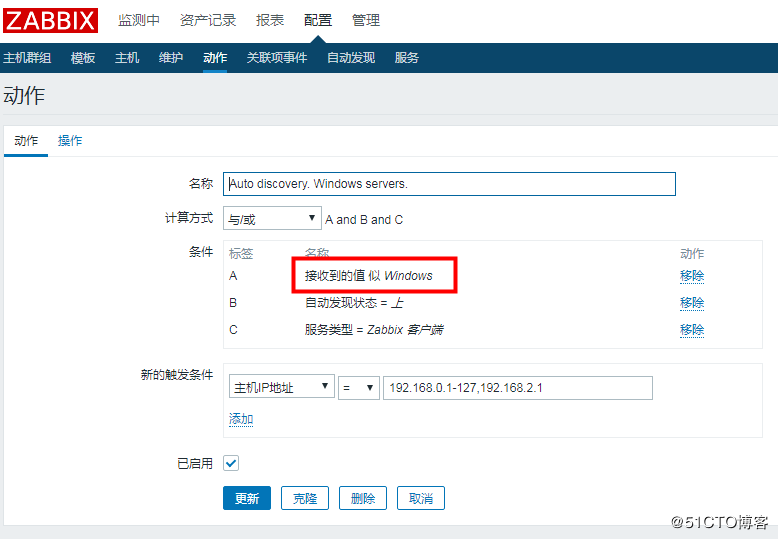Click the 更新 button
Screen dimensions: 778x539
(247, 498)
